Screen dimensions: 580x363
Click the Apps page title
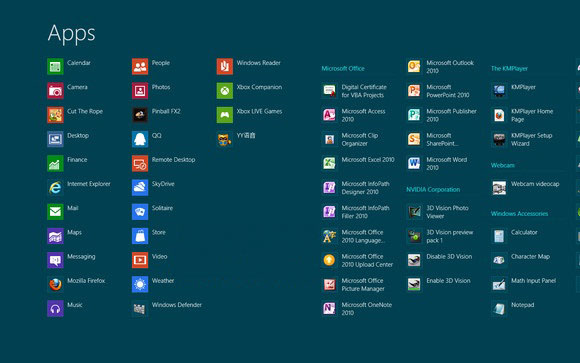pyautogui.click(x=71, y=34)
